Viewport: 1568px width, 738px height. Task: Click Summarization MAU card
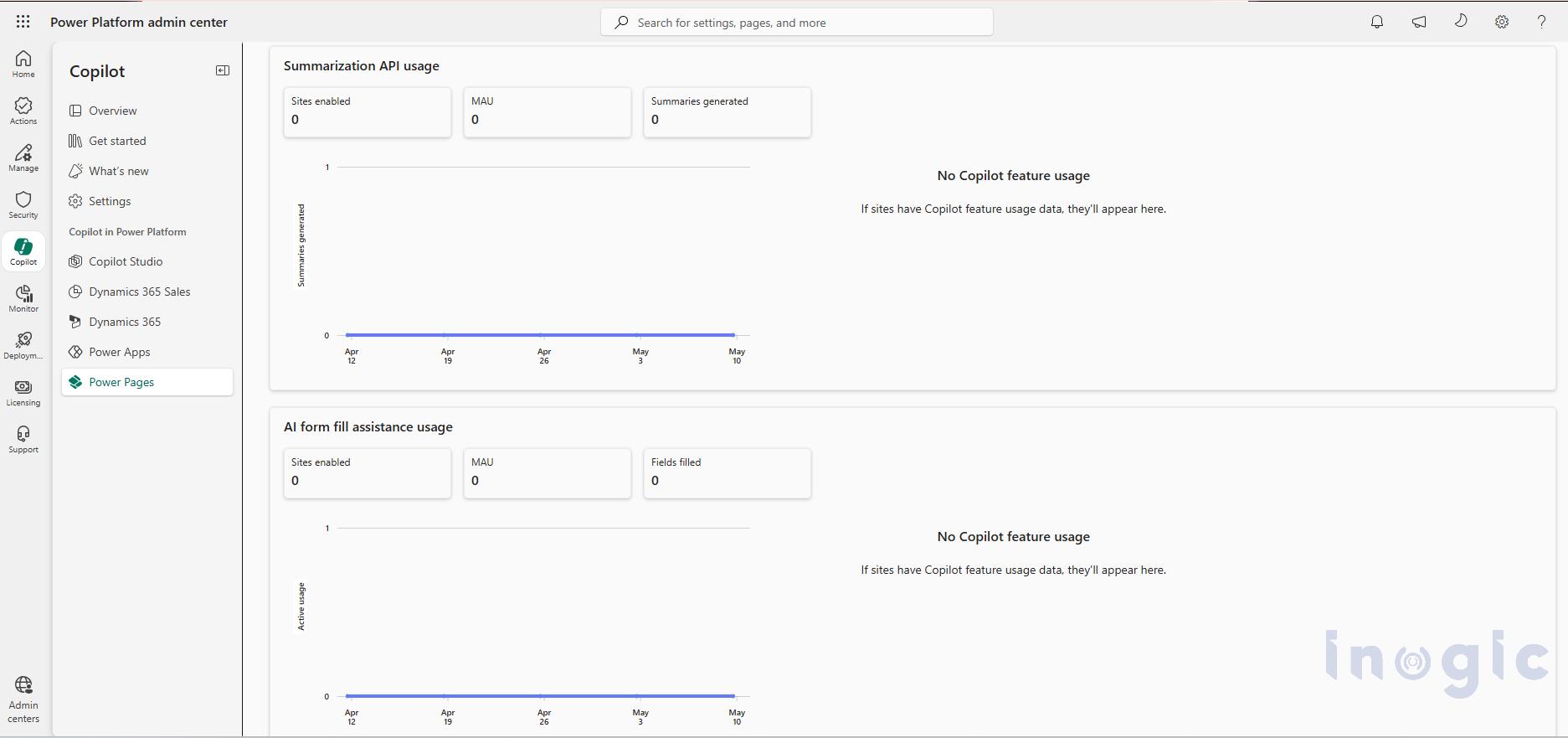pyautogui.click(x=548, y=112)
